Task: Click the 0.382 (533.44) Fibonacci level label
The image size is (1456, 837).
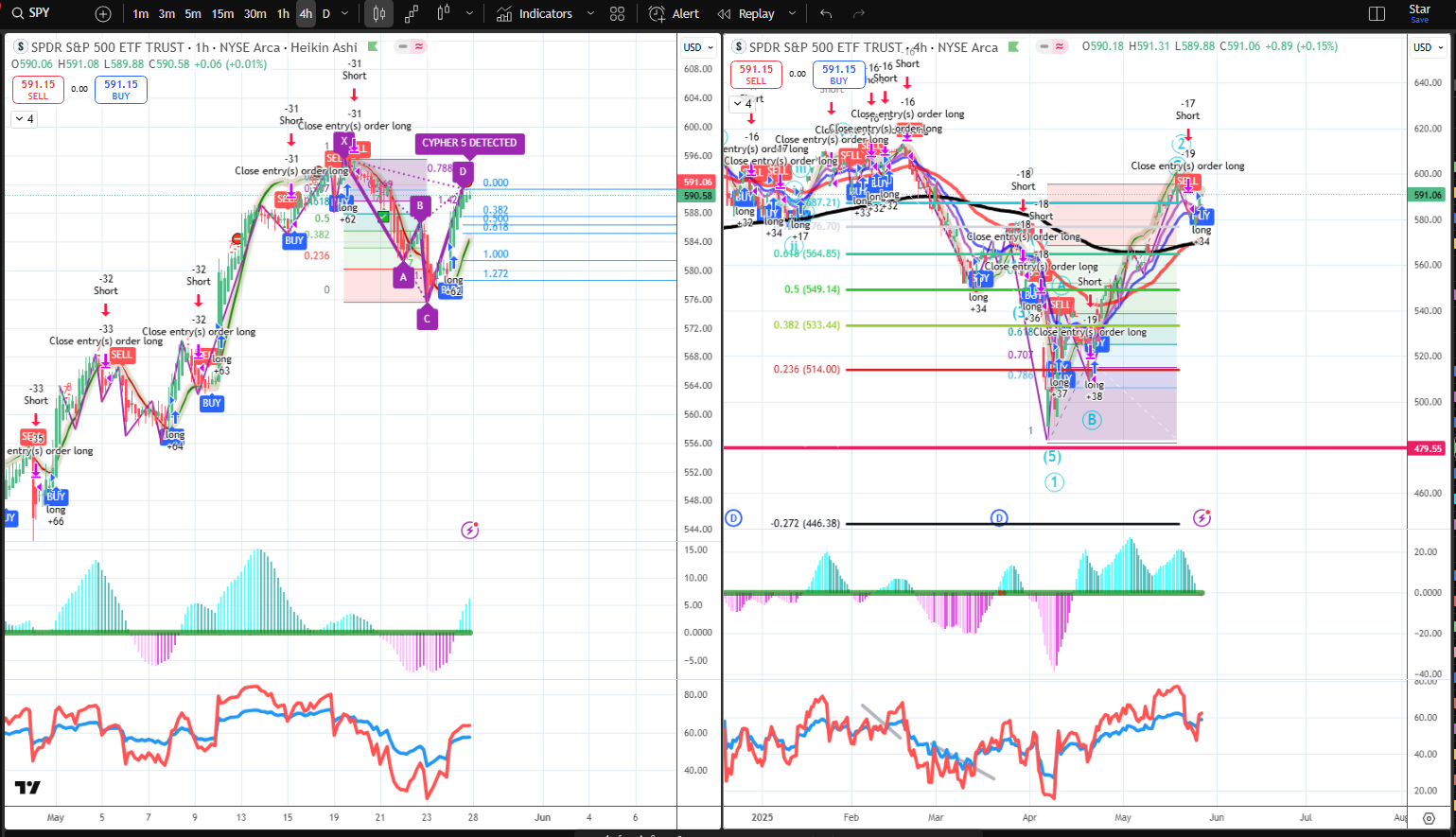Action: pos(807,325)
